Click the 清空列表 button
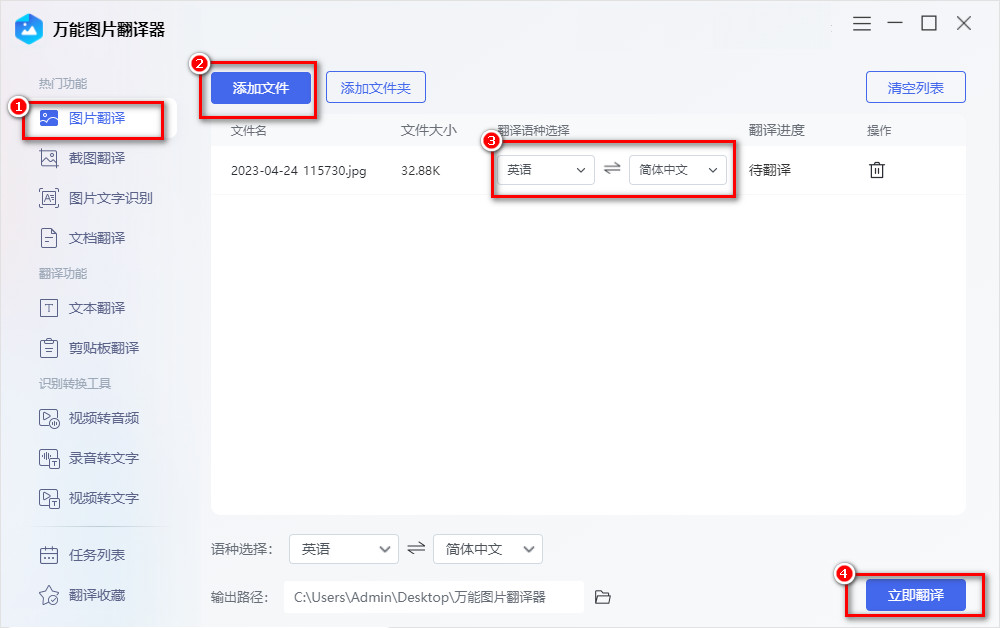This screenshot has height=628, width=1000. point(914,87)
